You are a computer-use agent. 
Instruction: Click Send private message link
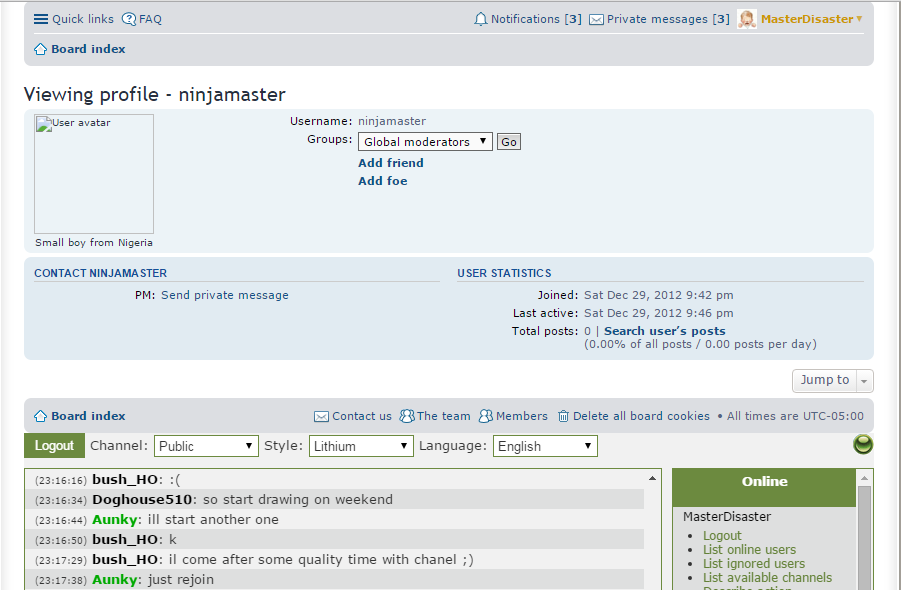pos(225,295)
